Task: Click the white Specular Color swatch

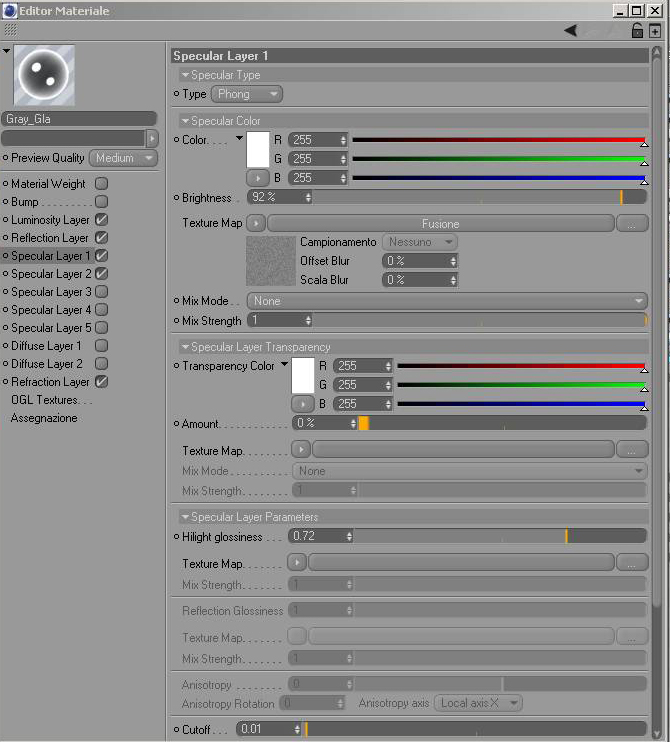Action: coord(258,150)
